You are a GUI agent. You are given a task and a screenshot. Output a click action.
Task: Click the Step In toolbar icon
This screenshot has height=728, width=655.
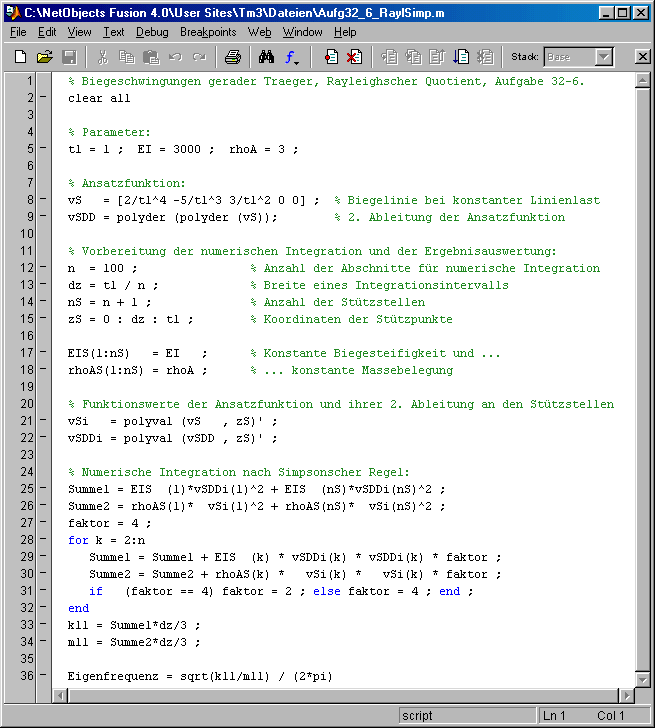point(413,57)
